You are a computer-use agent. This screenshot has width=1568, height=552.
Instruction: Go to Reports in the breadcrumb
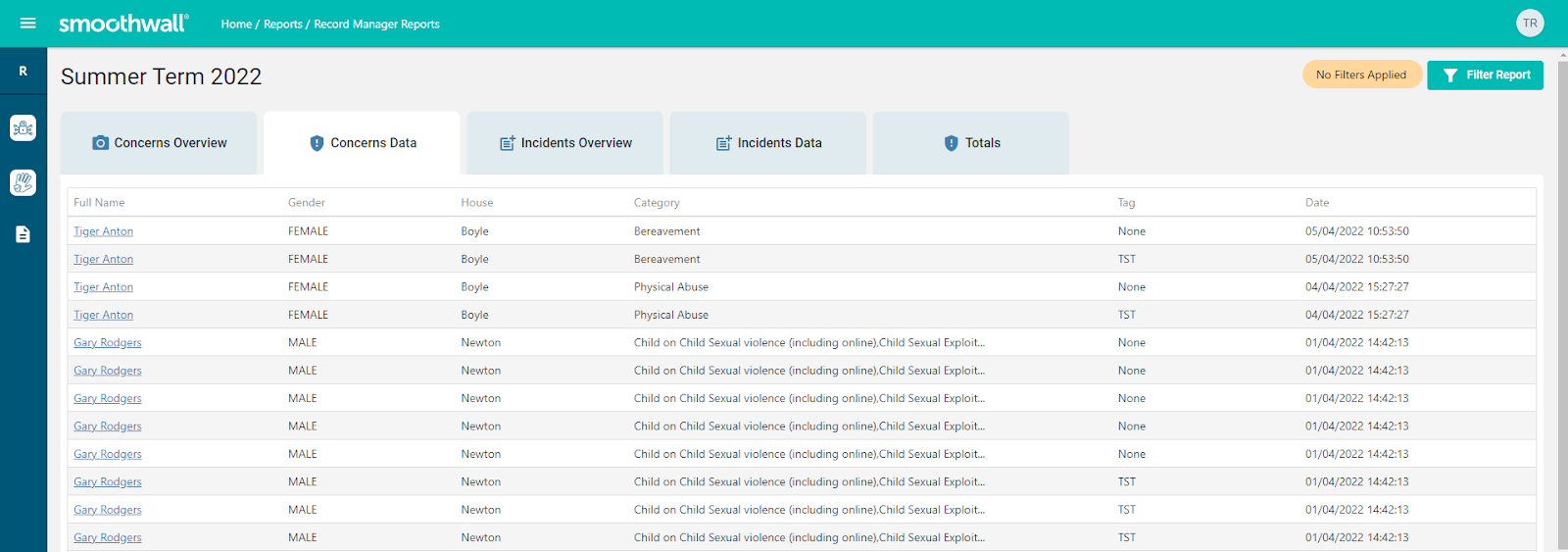282,25
